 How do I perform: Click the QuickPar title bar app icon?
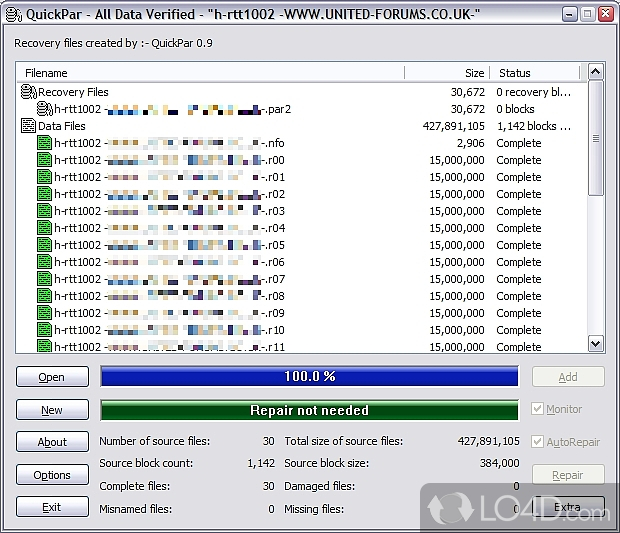point(14,15)
